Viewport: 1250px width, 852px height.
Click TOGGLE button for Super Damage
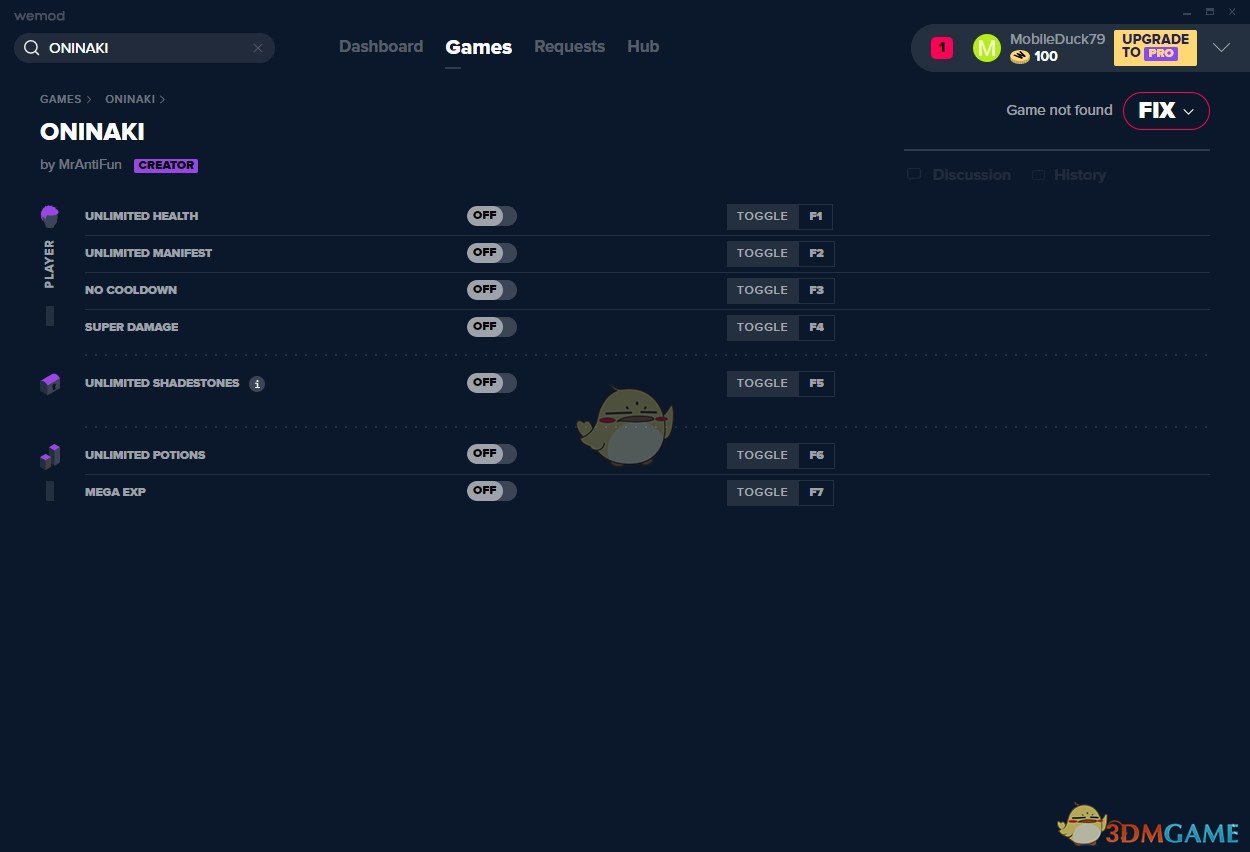tap(763, 327)
